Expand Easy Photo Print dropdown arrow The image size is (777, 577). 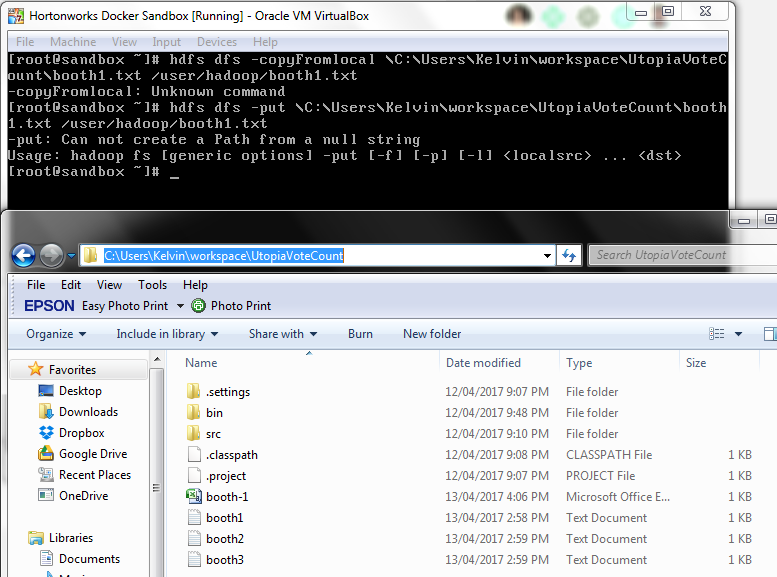point(180,306)
